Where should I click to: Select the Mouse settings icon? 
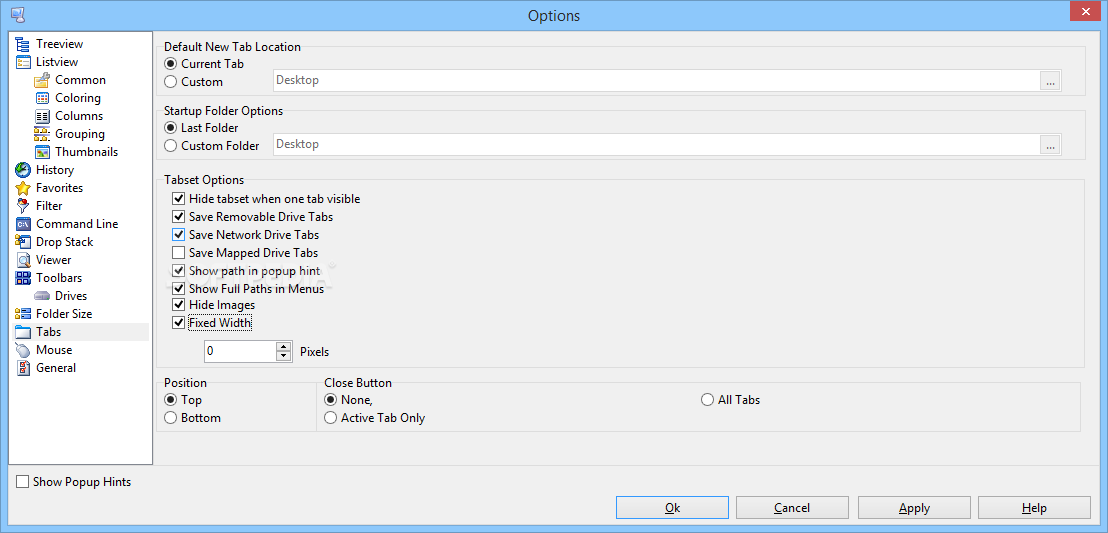[x=23, y=350]
